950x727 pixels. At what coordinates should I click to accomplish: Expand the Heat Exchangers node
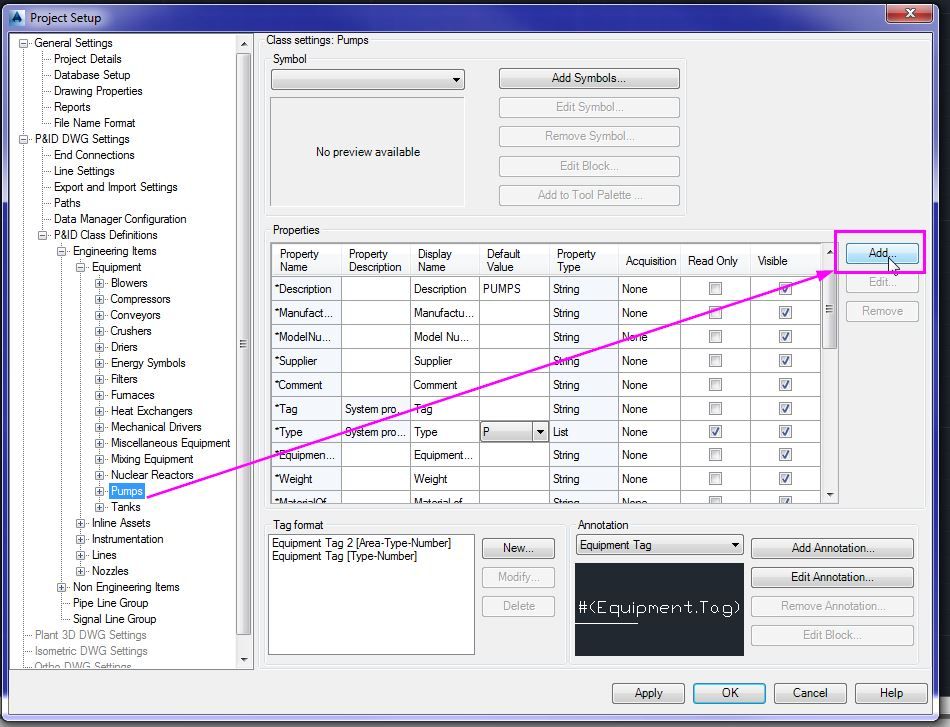click(99, 411)
